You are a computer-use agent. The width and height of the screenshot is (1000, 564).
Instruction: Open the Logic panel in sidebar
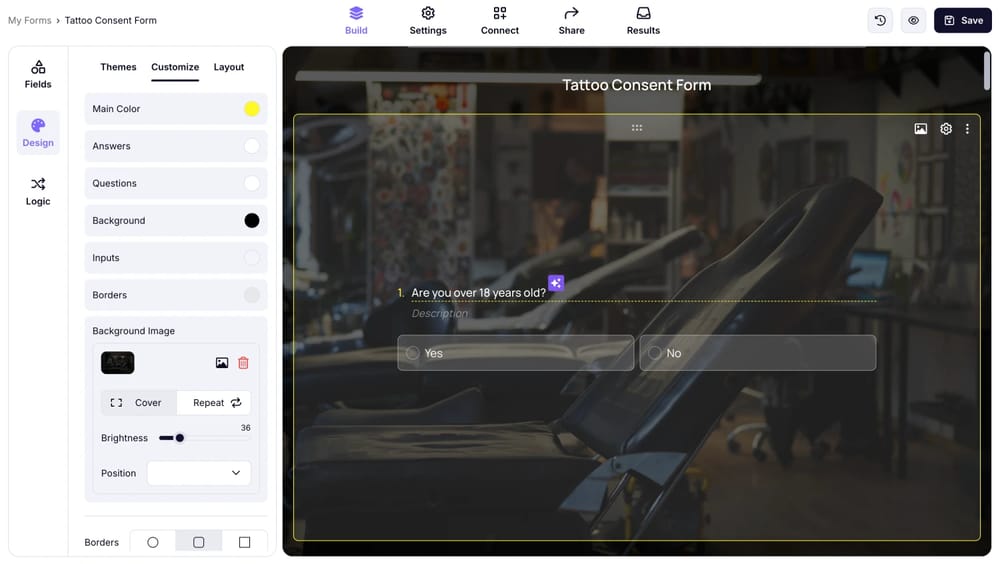click(38, 191)
